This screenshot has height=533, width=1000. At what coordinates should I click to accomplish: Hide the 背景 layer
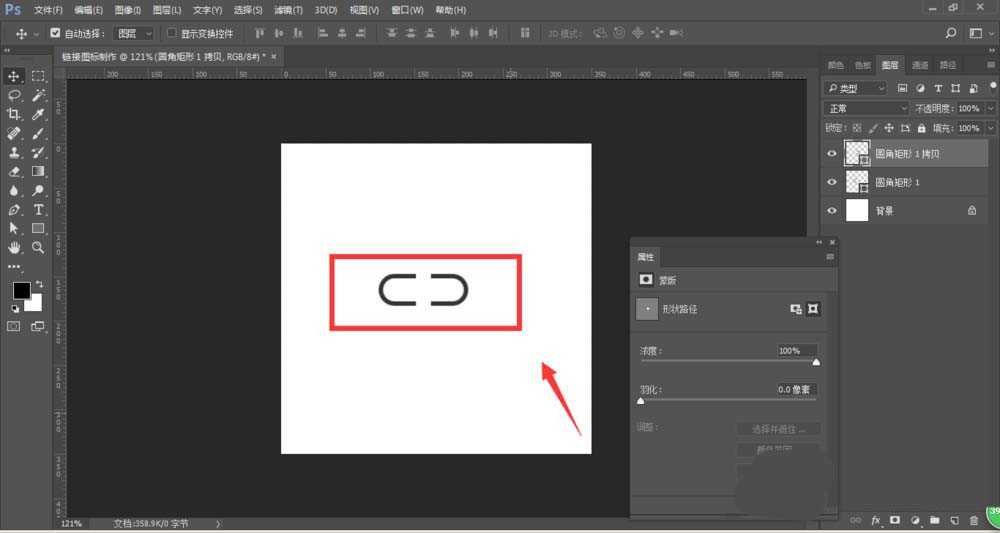click(x=831, y=211)
